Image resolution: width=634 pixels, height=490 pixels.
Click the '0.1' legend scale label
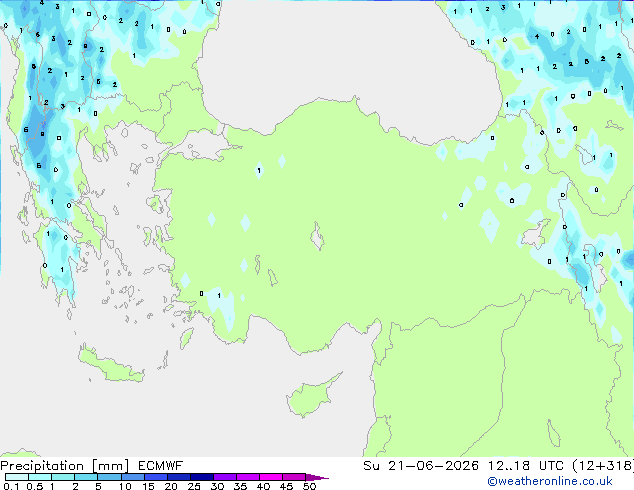coord(11,486)
